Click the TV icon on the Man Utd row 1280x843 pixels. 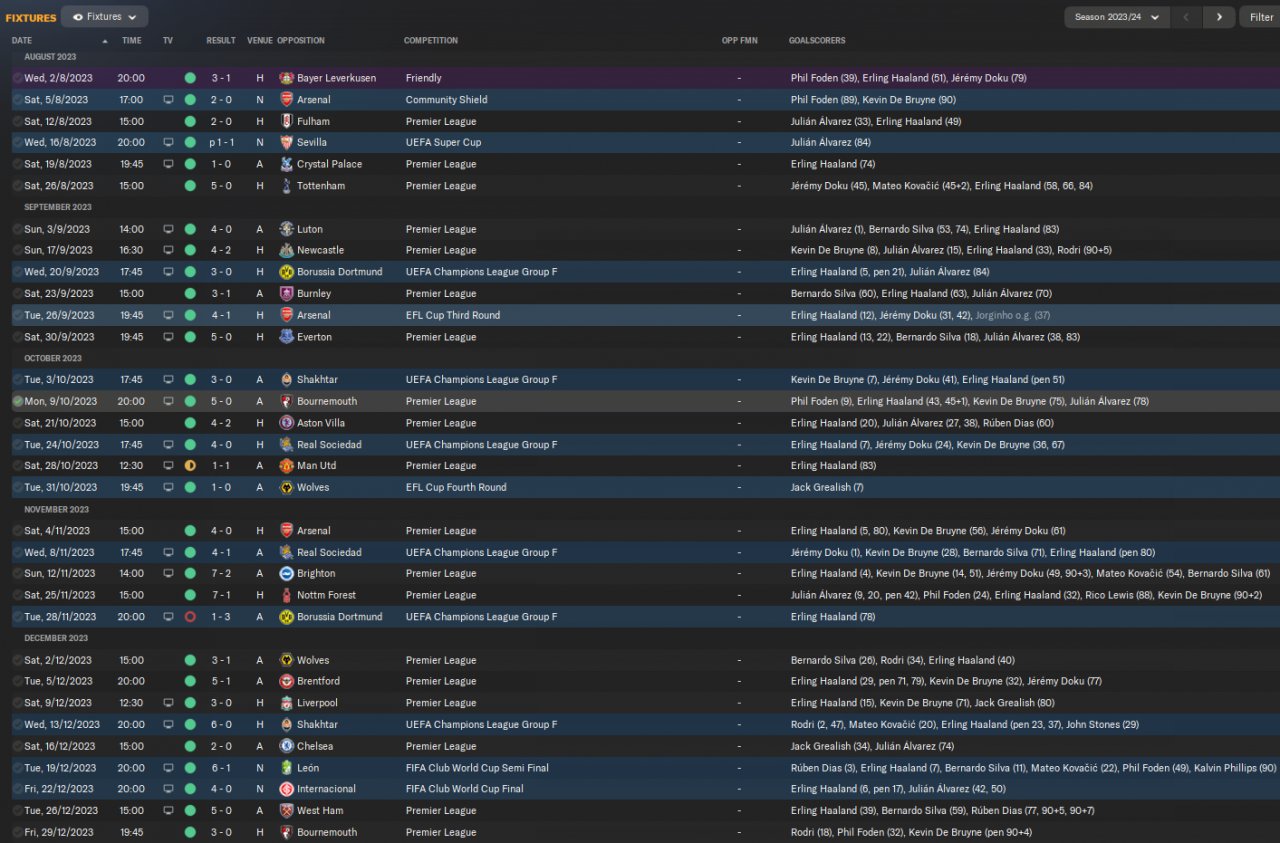pyautogui.click(x=168, y=466)
